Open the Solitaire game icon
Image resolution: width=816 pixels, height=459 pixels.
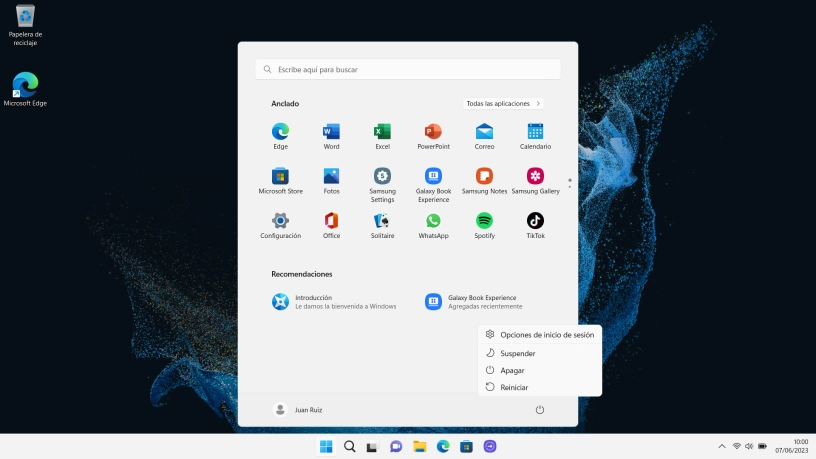coord(382,225)
